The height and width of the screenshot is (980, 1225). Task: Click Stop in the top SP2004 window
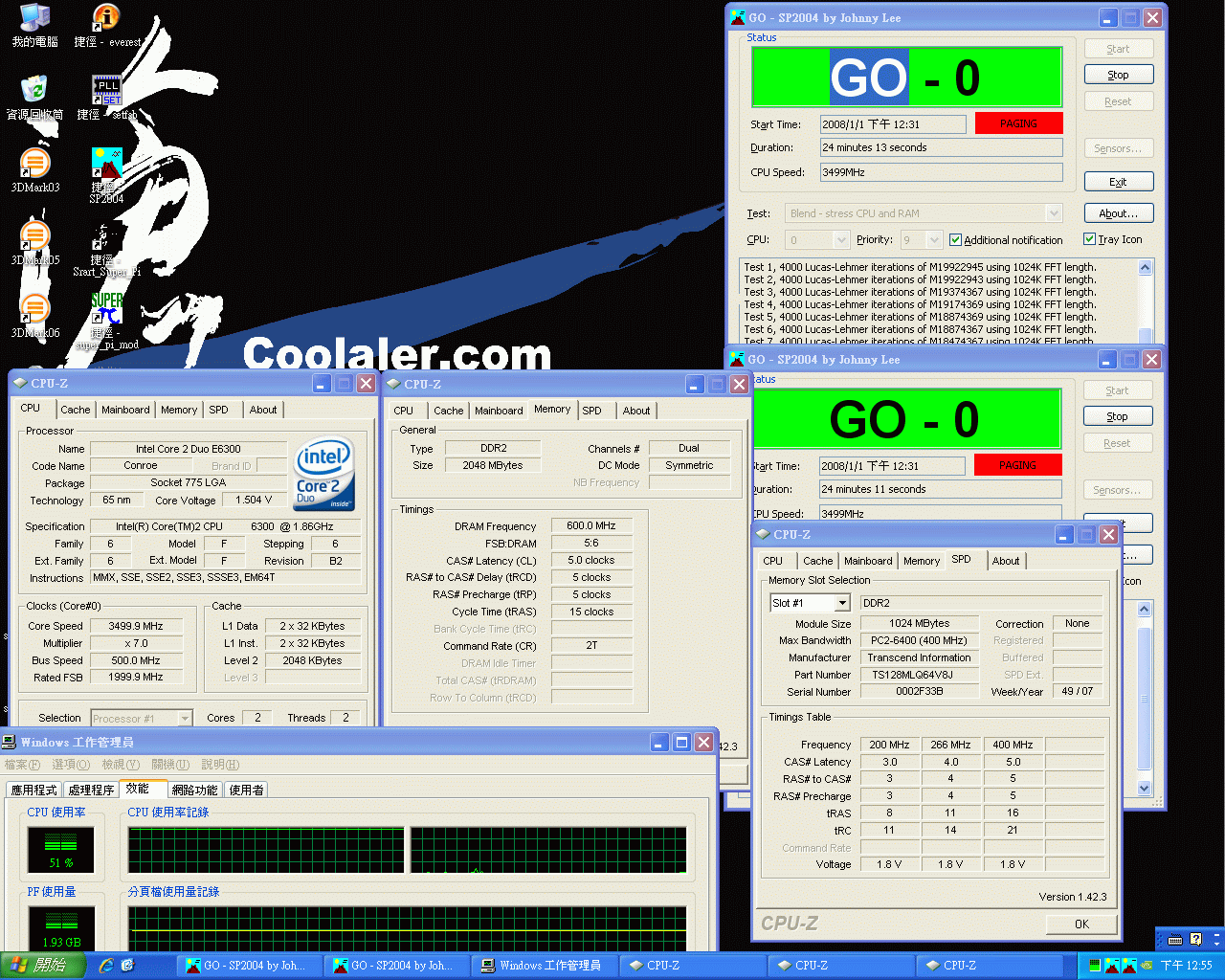[x=1118, y=75]
